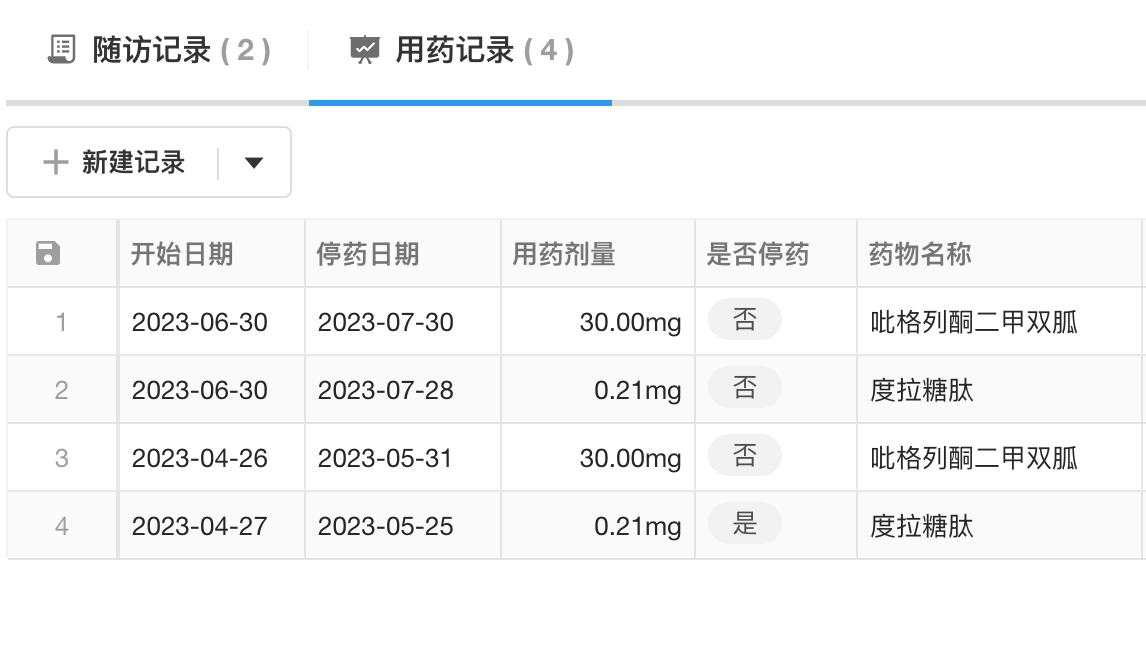This screenshot has width=1146, height=656.
Task: Click the 停药日期 column header
Action: (x=368, y=254)
